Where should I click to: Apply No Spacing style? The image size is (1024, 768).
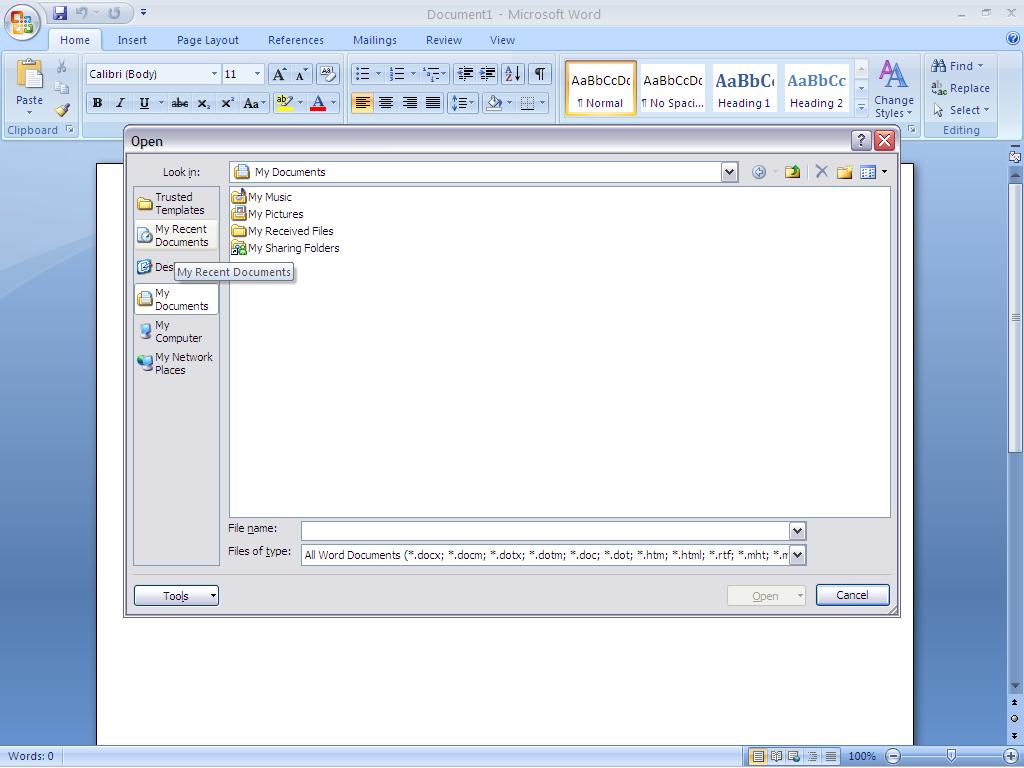(x=673, y=88)
